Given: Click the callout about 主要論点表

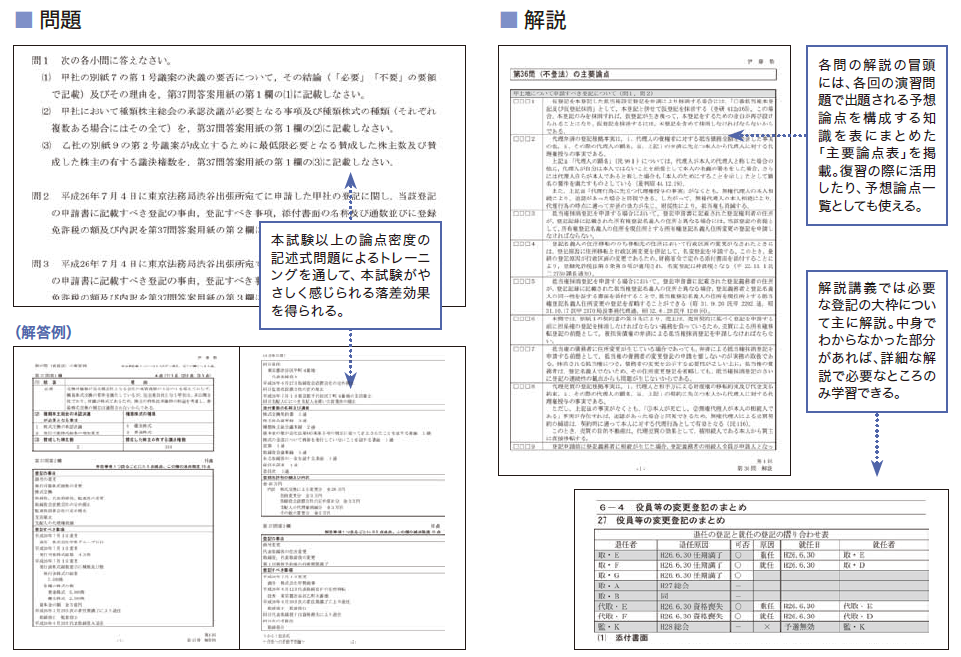Looking at the screenshot, I should (x=876, y=135).
